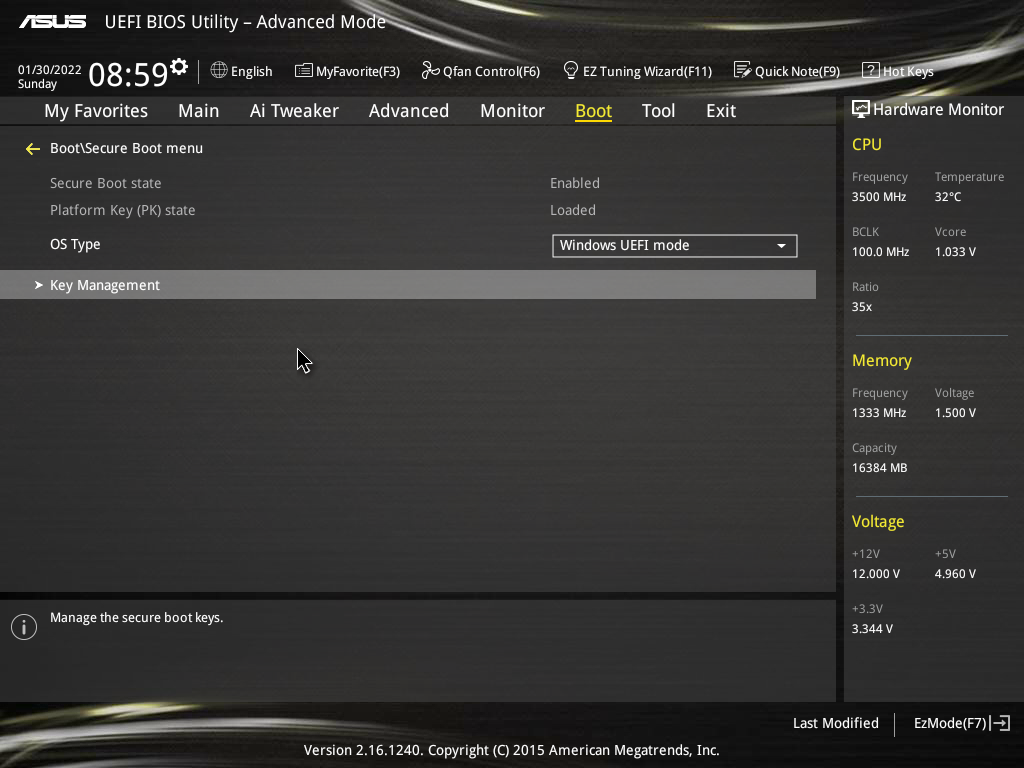Click the Capacity 16384 MB value
The image size is (1024, 768).
(879, 468)
